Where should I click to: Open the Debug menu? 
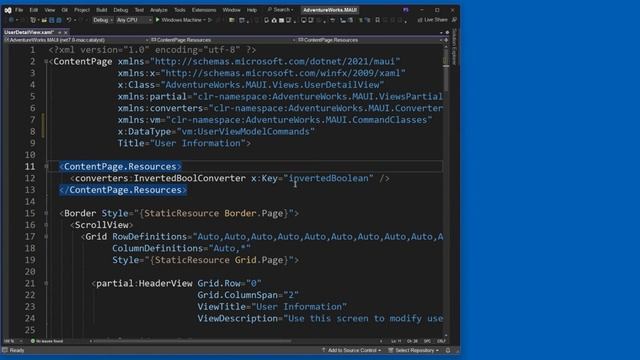pos(120,10)
